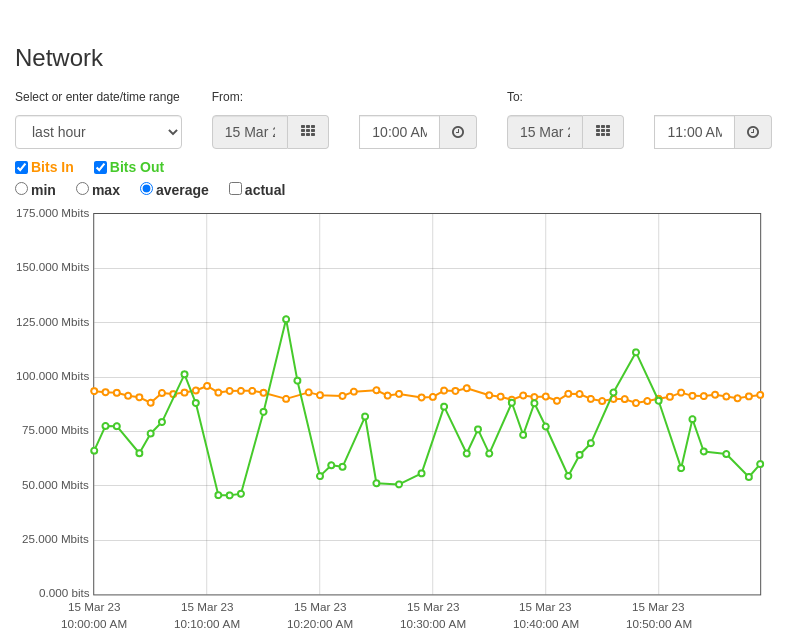
Task: Click the 10:00:00 AM time axis label
Action: click(94, 624)
